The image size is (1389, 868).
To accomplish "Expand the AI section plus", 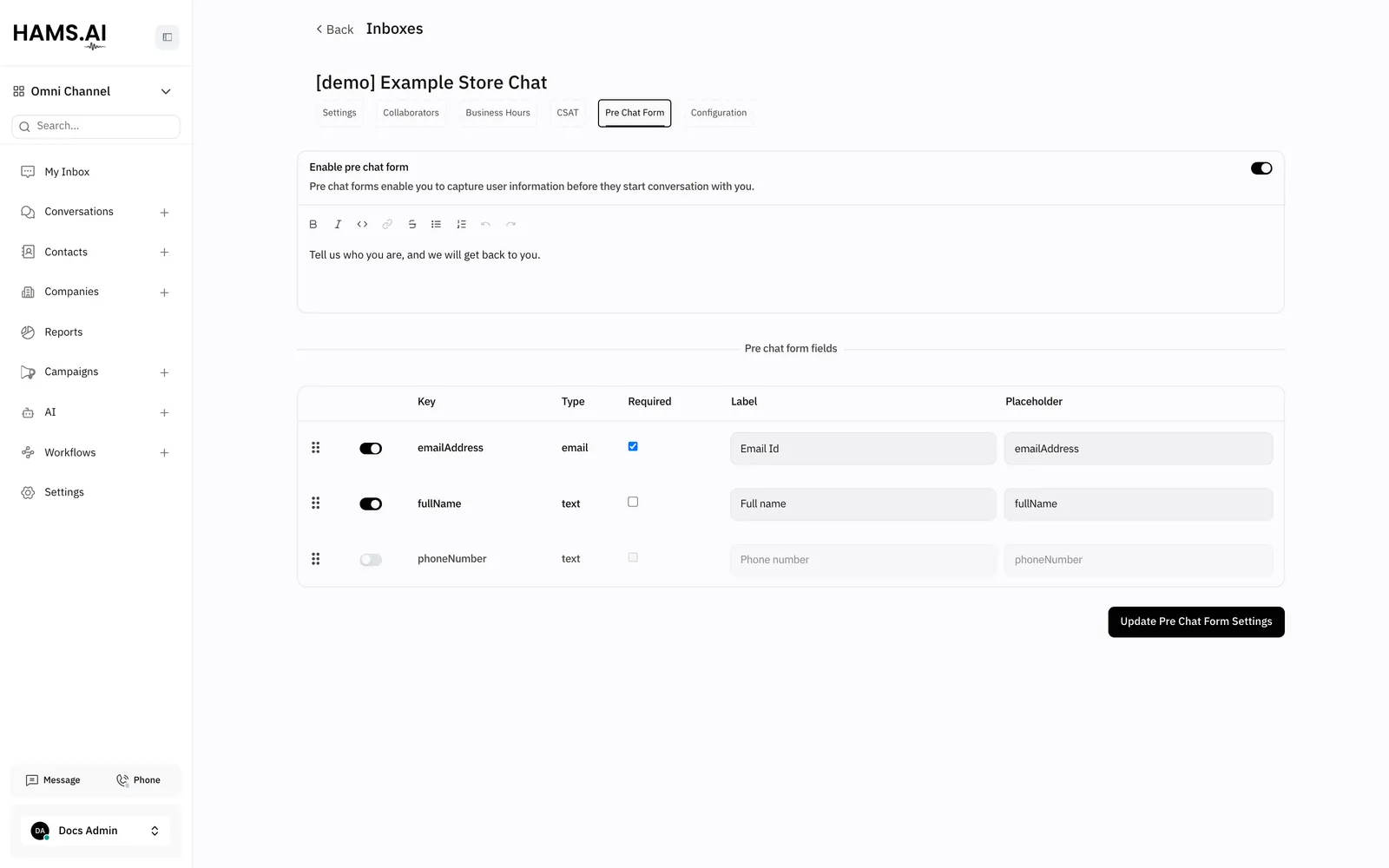I will click(x=164, y=413).
